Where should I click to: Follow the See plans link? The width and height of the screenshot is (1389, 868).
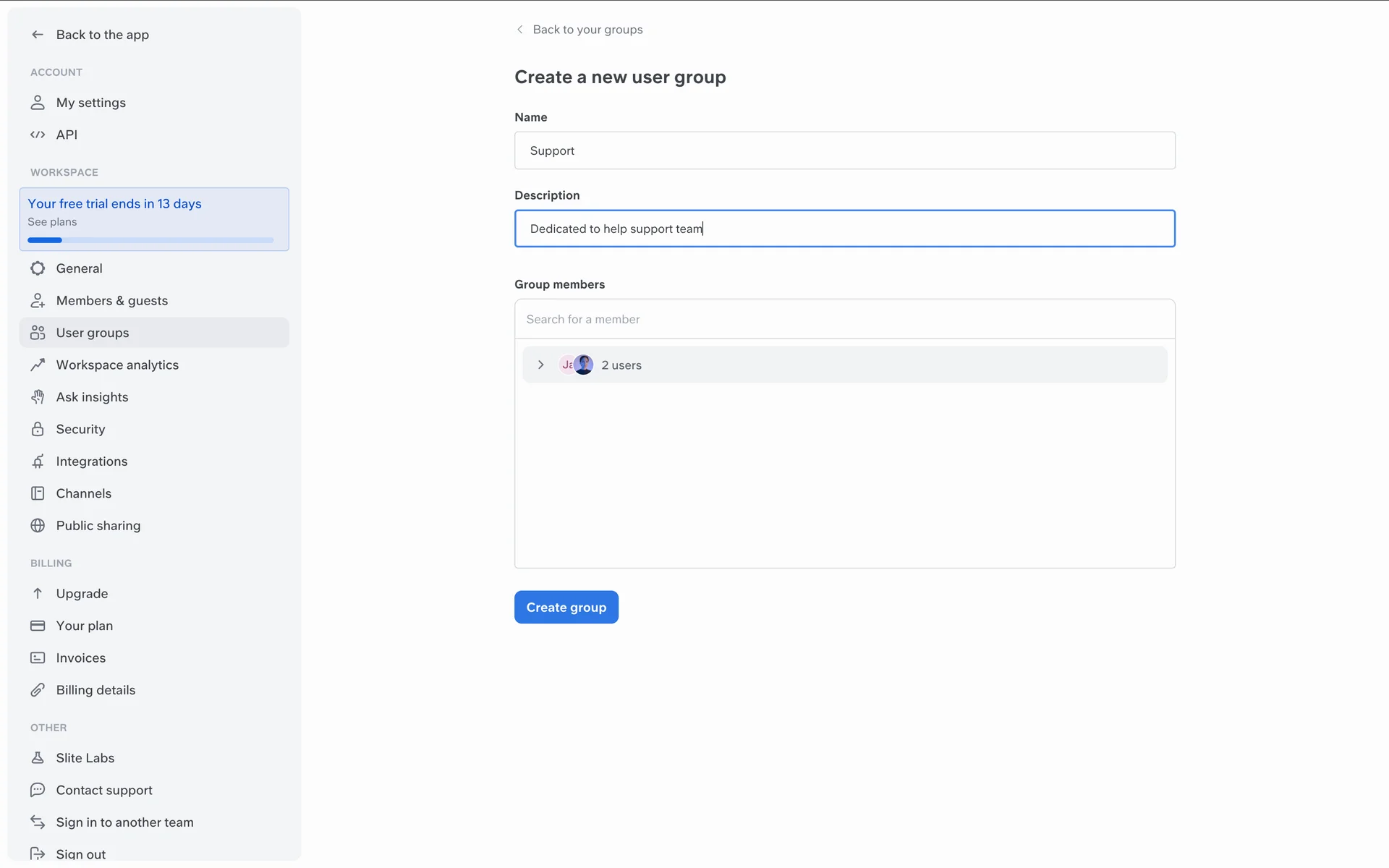click(52, 222)
